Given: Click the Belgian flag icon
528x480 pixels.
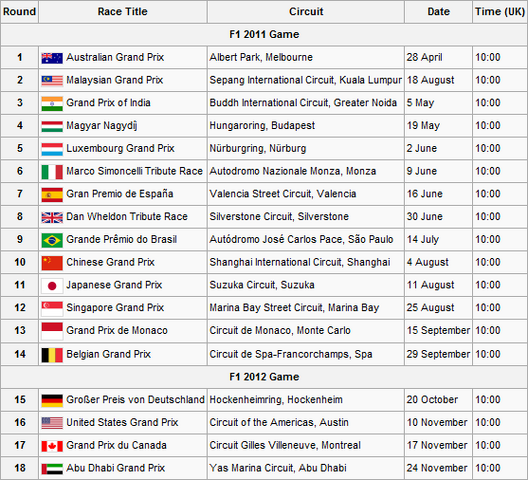Looking at the screenshot, I should point(52,355).
